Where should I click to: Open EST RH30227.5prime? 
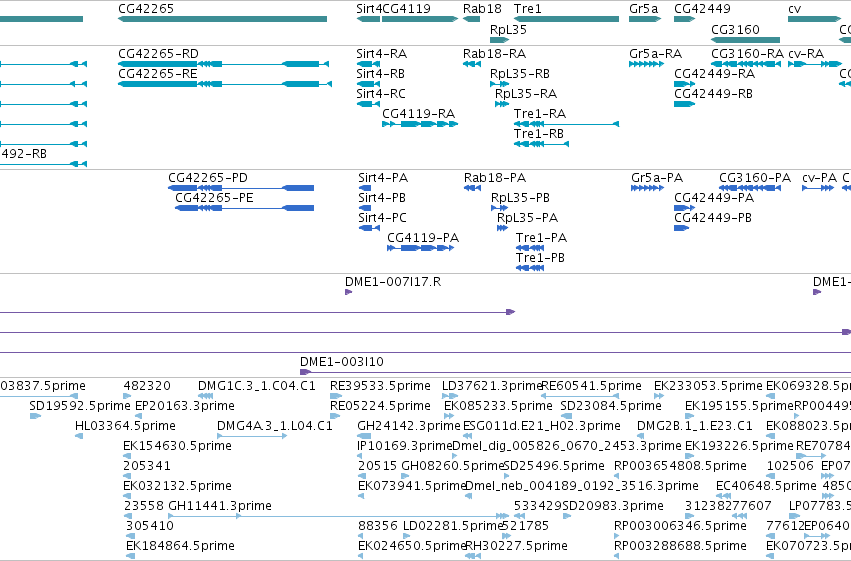(517, 546)
